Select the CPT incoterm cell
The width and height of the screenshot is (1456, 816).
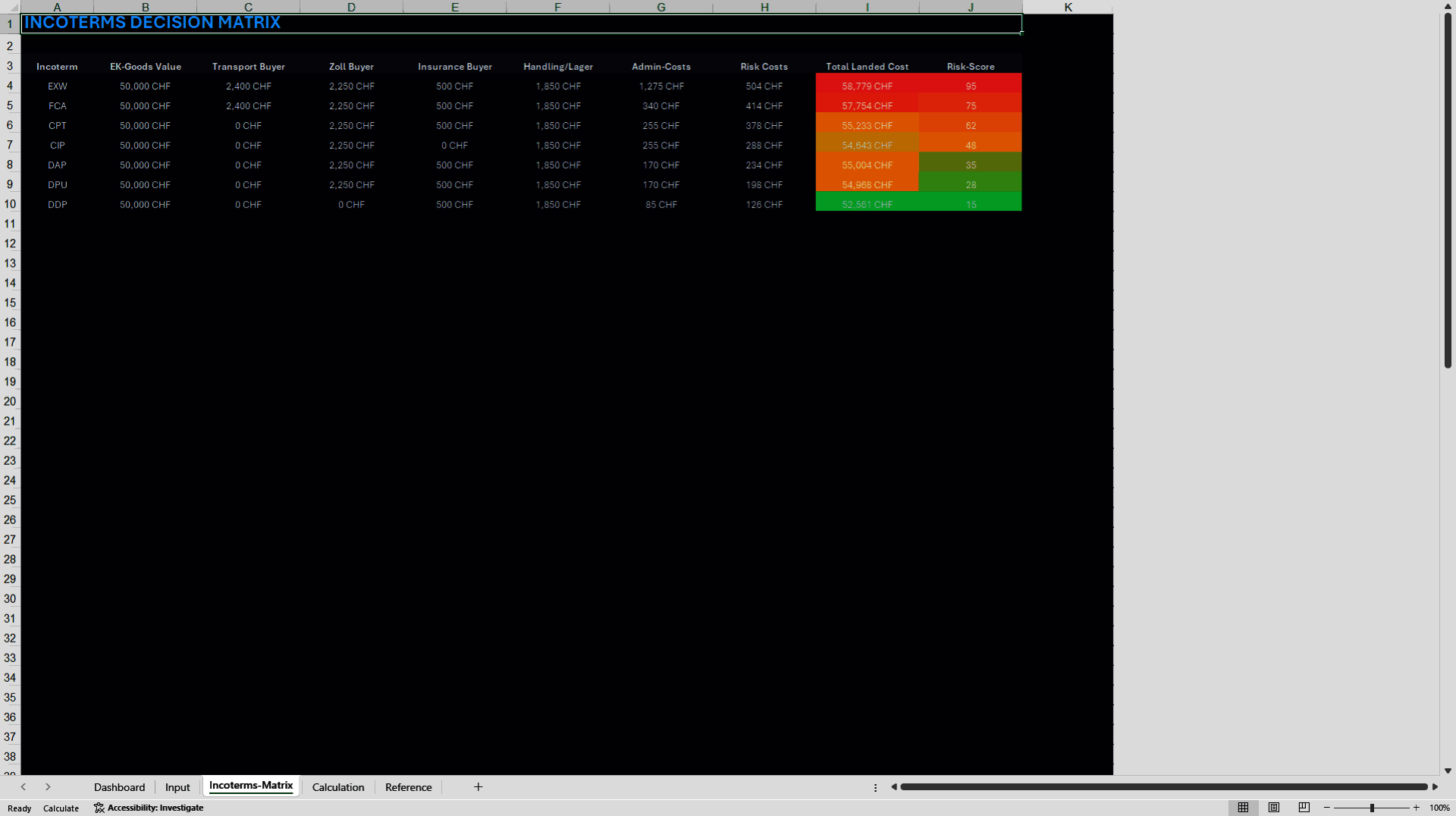(57, 126)
